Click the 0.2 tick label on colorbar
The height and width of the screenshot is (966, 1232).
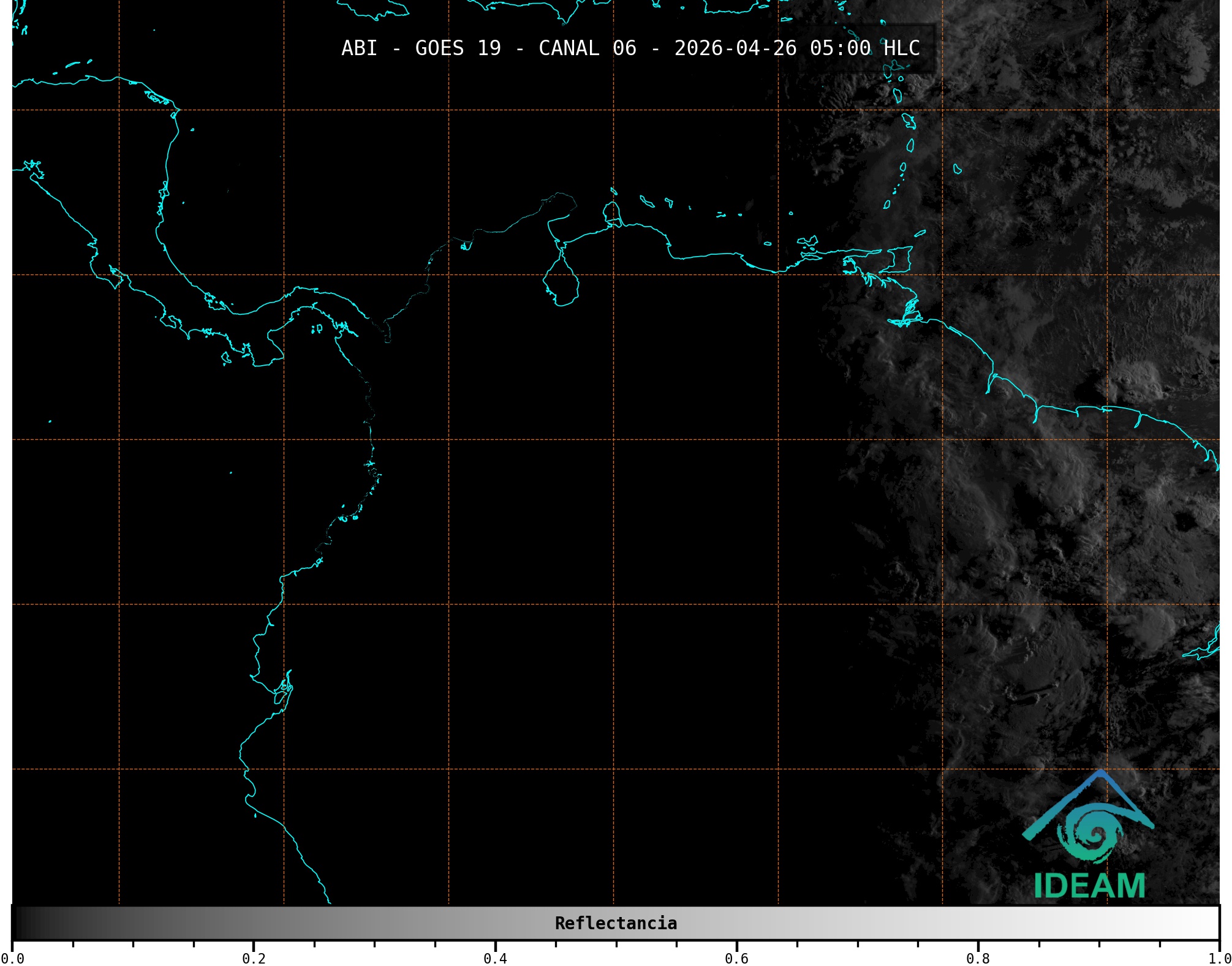pyautogui.click(x=254, y=958)
